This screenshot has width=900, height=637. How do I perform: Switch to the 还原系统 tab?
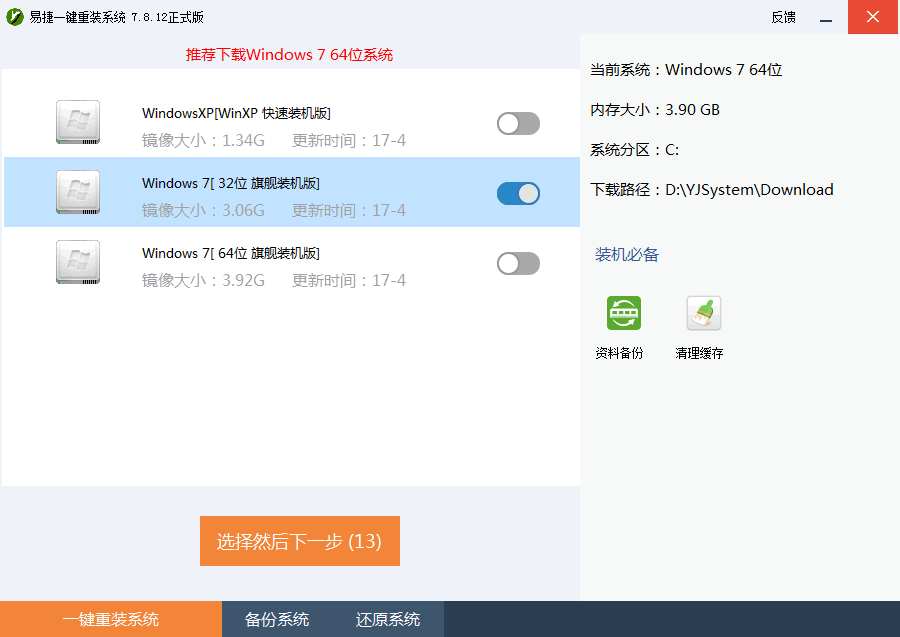point(387,619)
